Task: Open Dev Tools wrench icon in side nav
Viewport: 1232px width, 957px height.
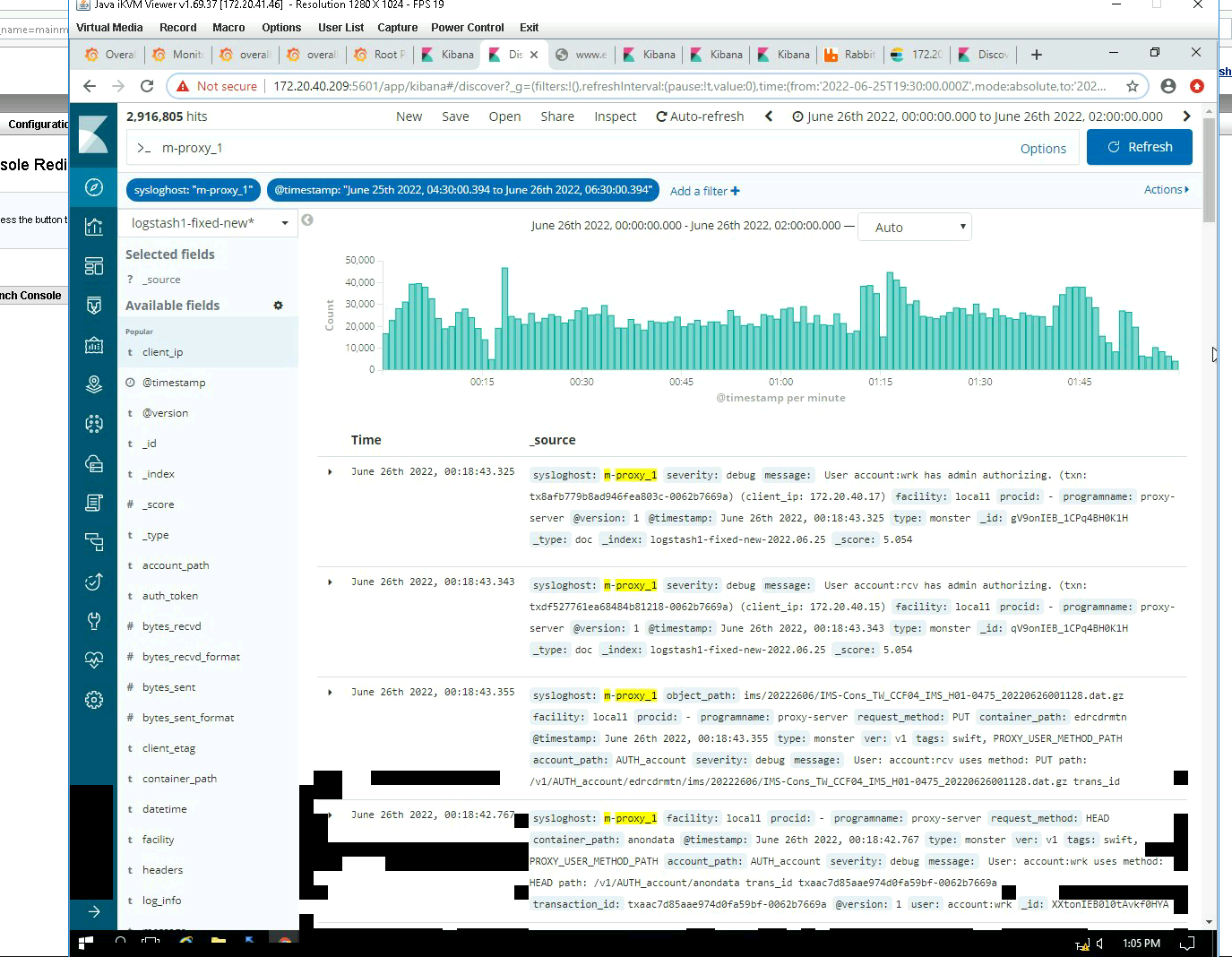Action: click(94, 621)
